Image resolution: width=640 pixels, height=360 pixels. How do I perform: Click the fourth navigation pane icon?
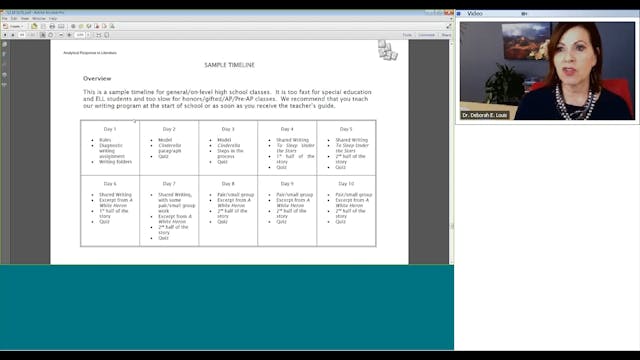[x=4, y=75]
